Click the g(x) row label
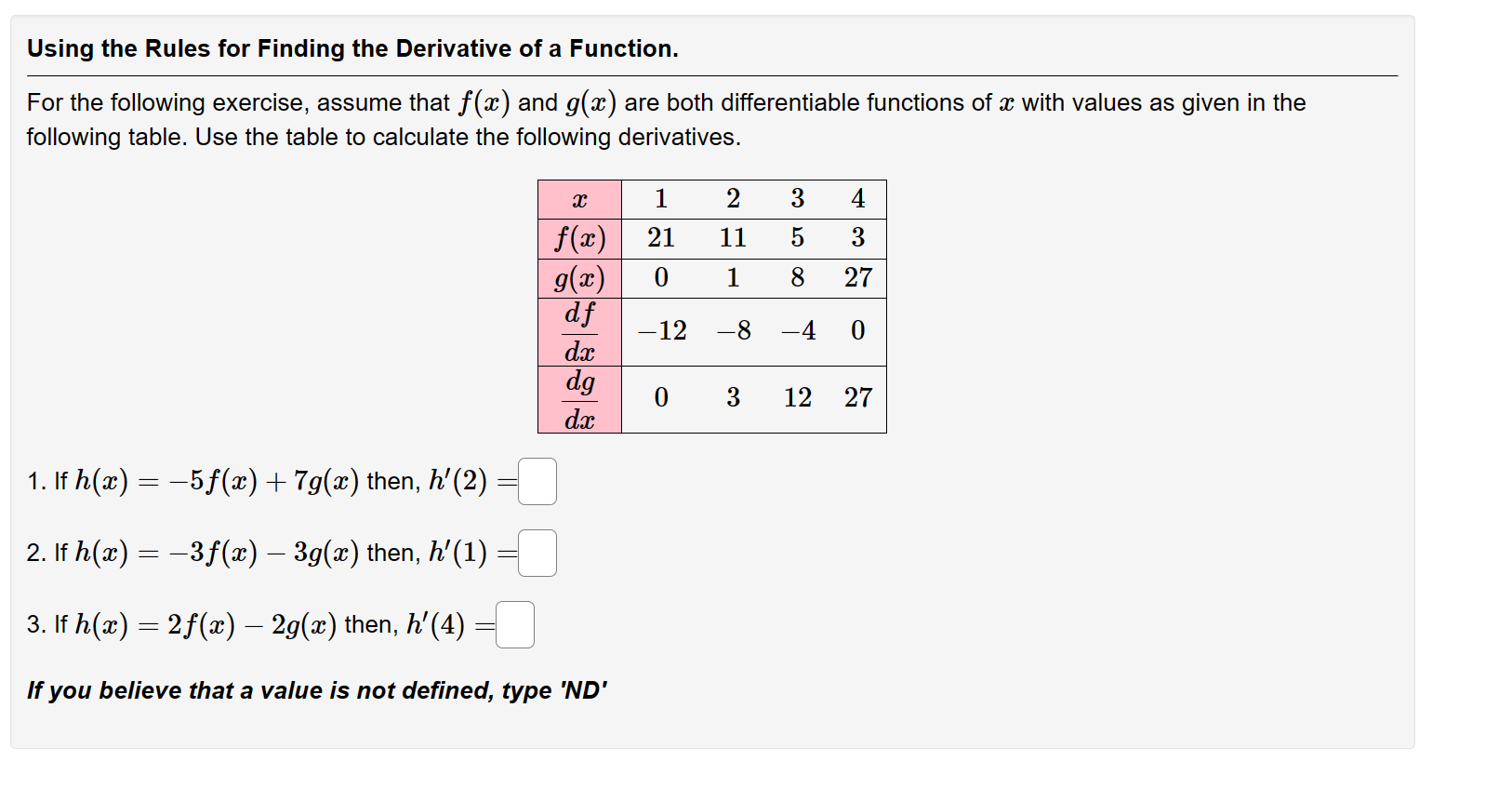The height and width of the screenshot is (788, 1512). pos(579,277)
